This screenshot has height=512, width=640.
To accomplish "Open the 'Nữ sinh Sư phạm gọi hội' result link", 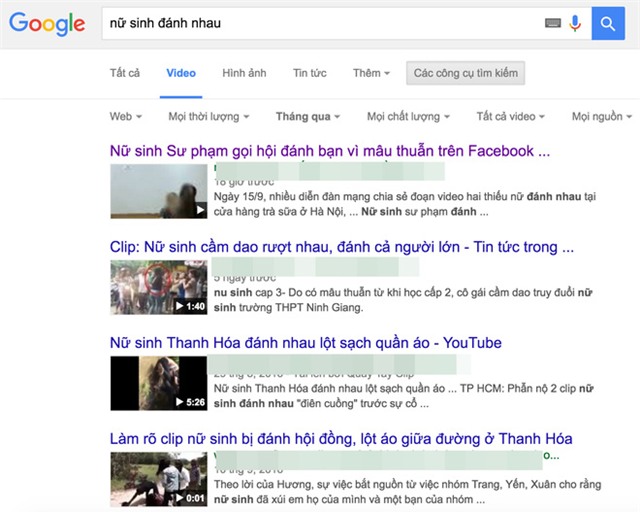I will click(x=329, y=151).
